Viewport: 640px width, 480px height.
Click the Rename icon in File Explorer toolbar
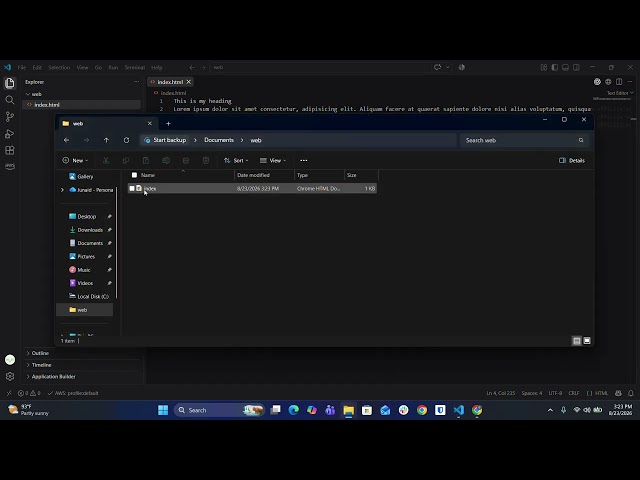pos(166,160)
